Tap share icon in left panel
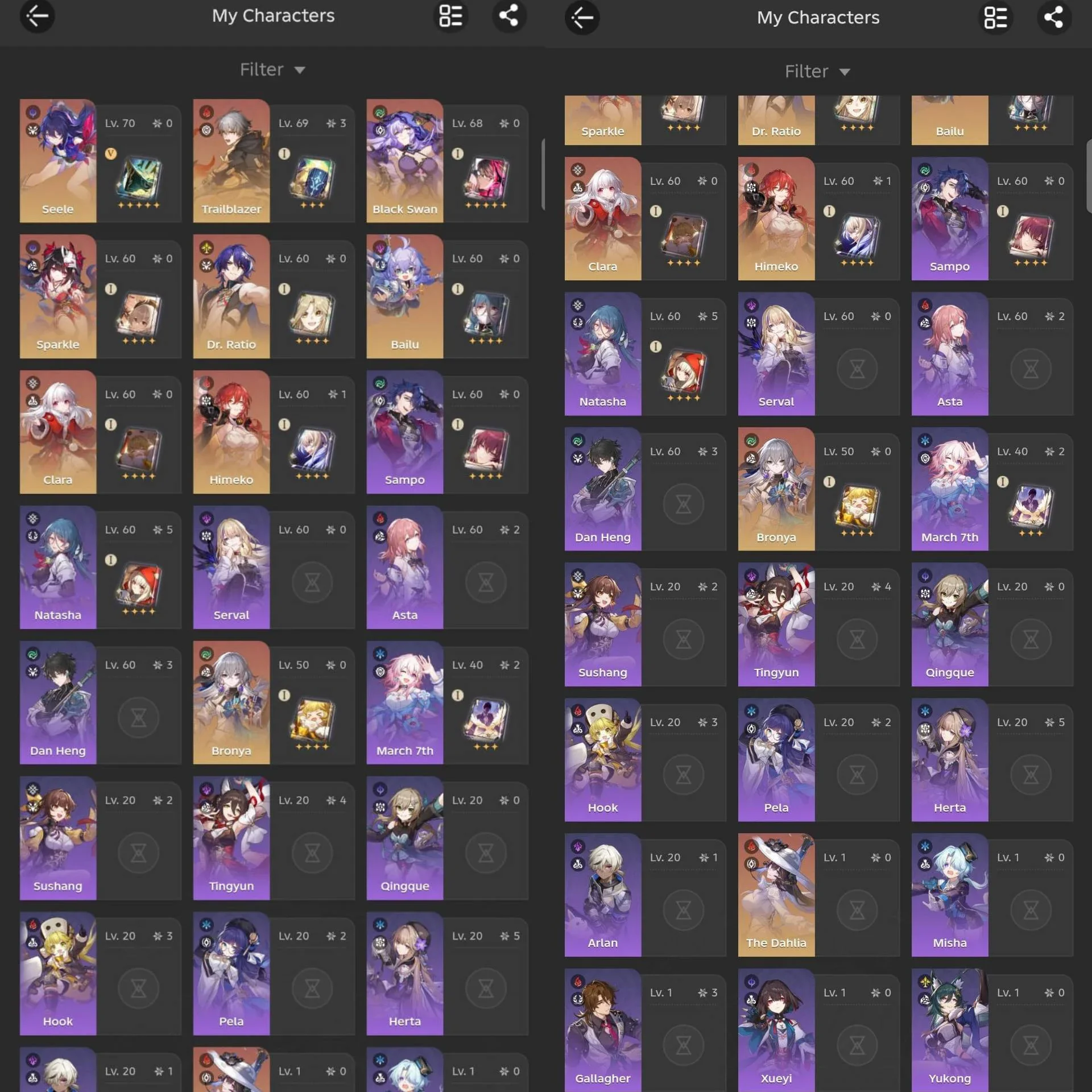1092x1092 pixels. [x=509, y=16]
